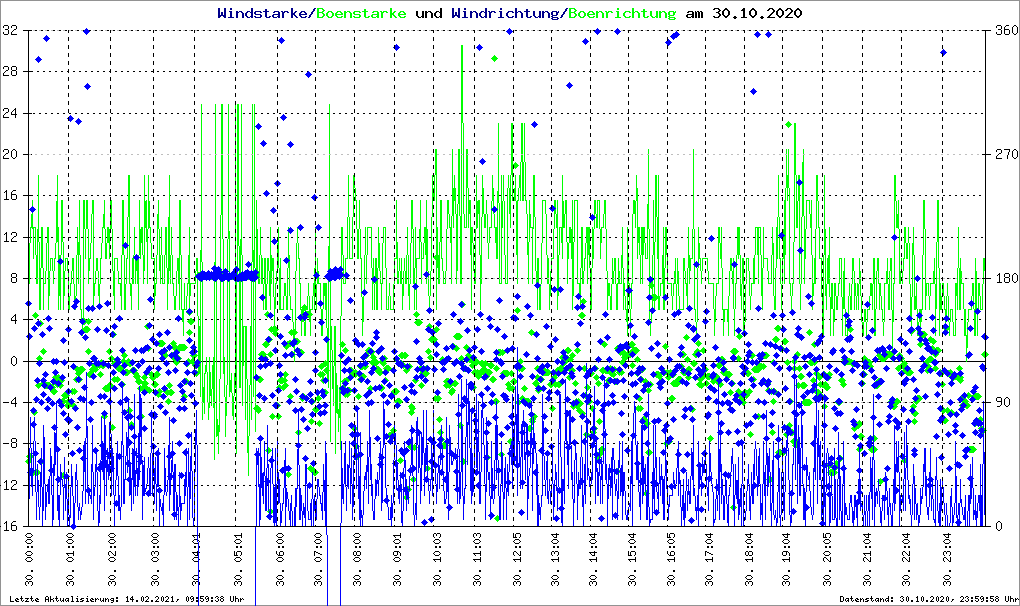Click the "90" value on the right axis
This screenshot has height=606, width=1020.
[x=1002, y=403]
